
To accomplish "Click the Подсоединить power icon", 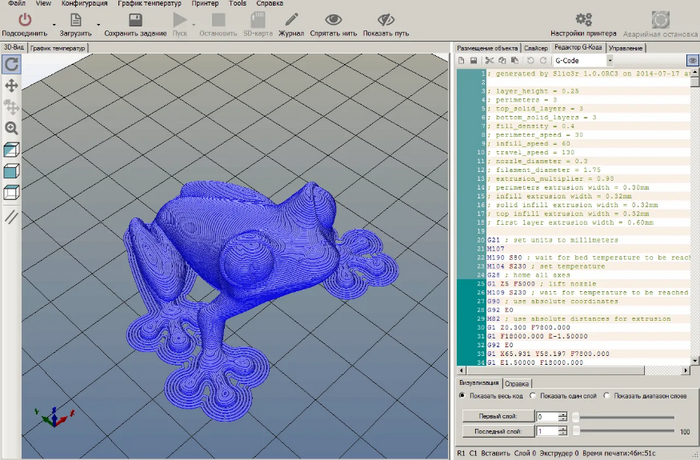I will [25, 19].
